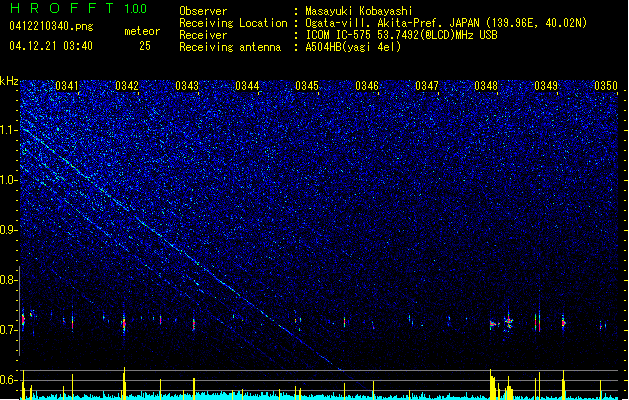Click the 0.8 kHz axis label

pyautogui.click(x=9, y=280)
